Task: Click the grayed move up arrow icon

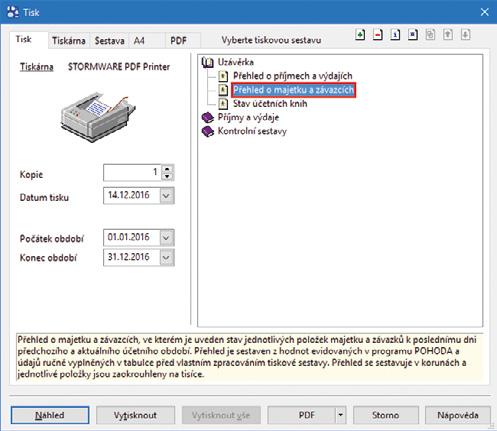Action: (x=448, y=35)
